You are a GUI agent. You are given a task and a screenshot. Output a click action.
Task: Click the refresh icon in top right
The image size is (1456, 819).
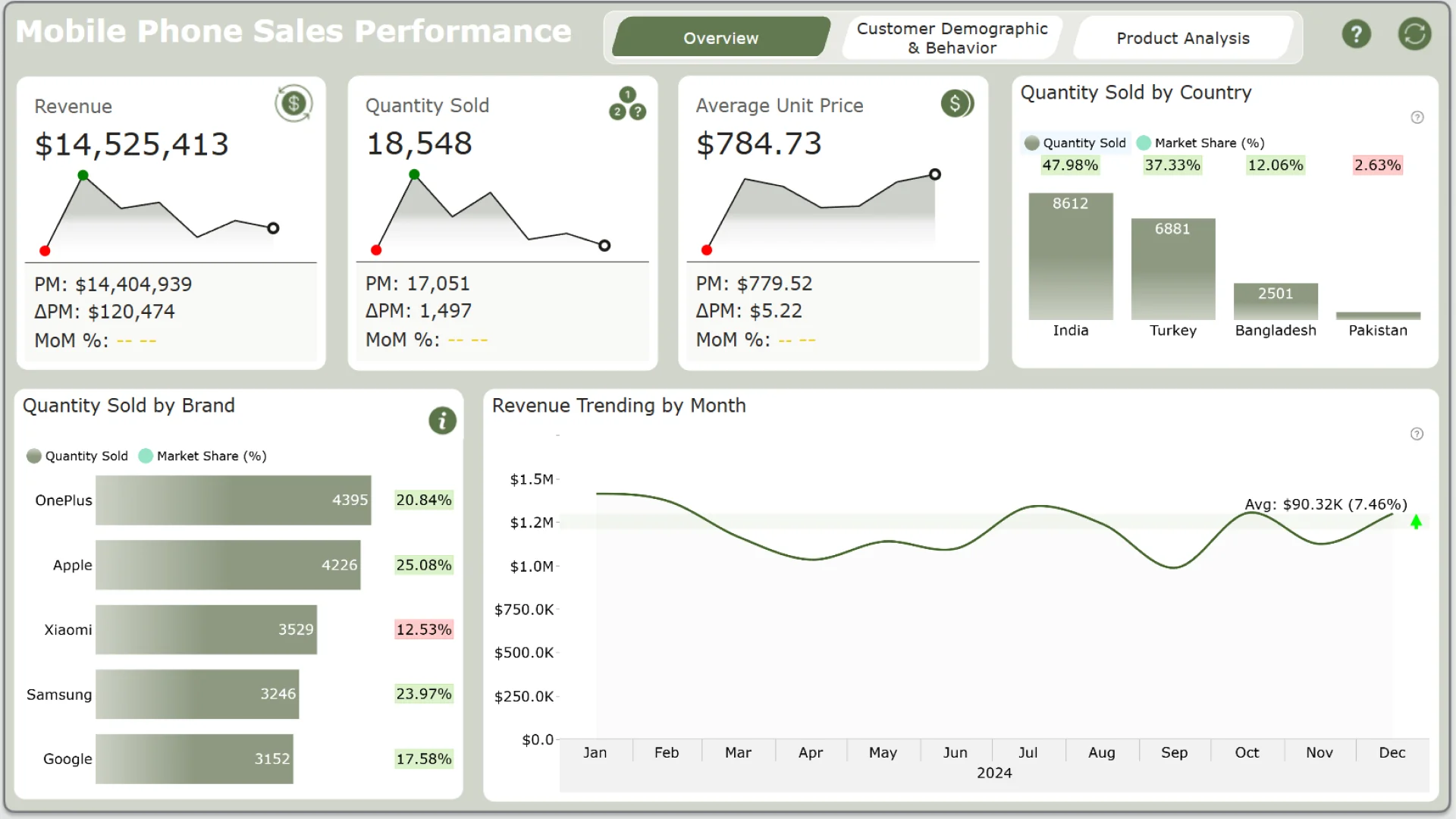coord(1414,34)
